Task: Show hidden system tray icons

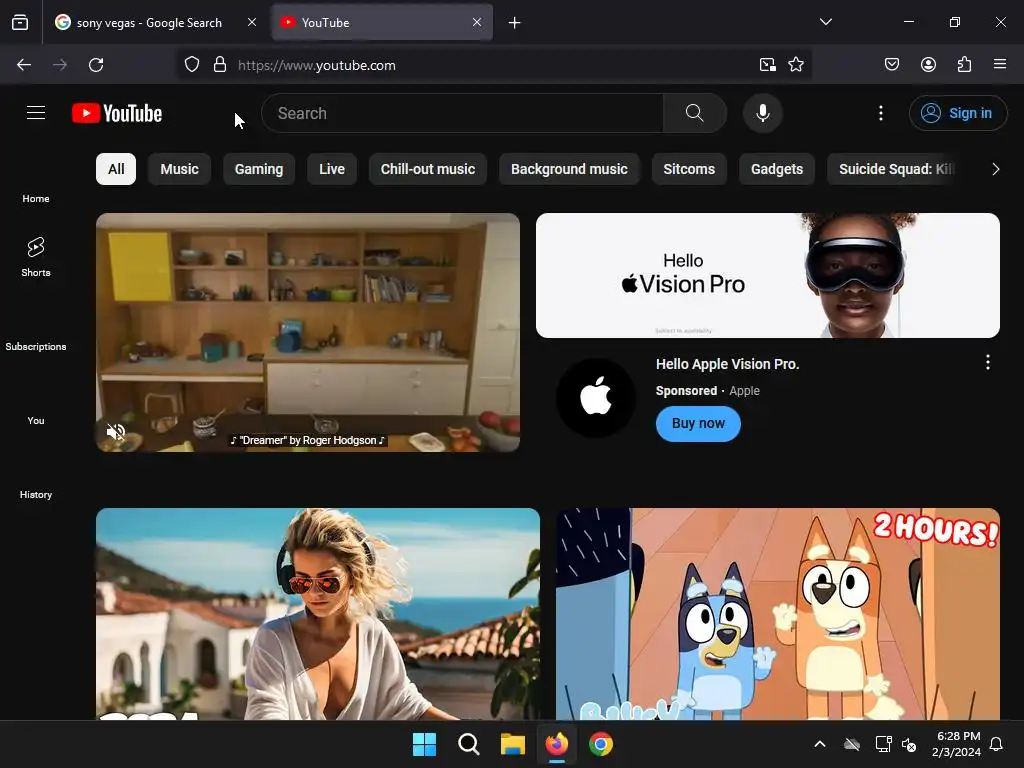Action: point(820,744)
